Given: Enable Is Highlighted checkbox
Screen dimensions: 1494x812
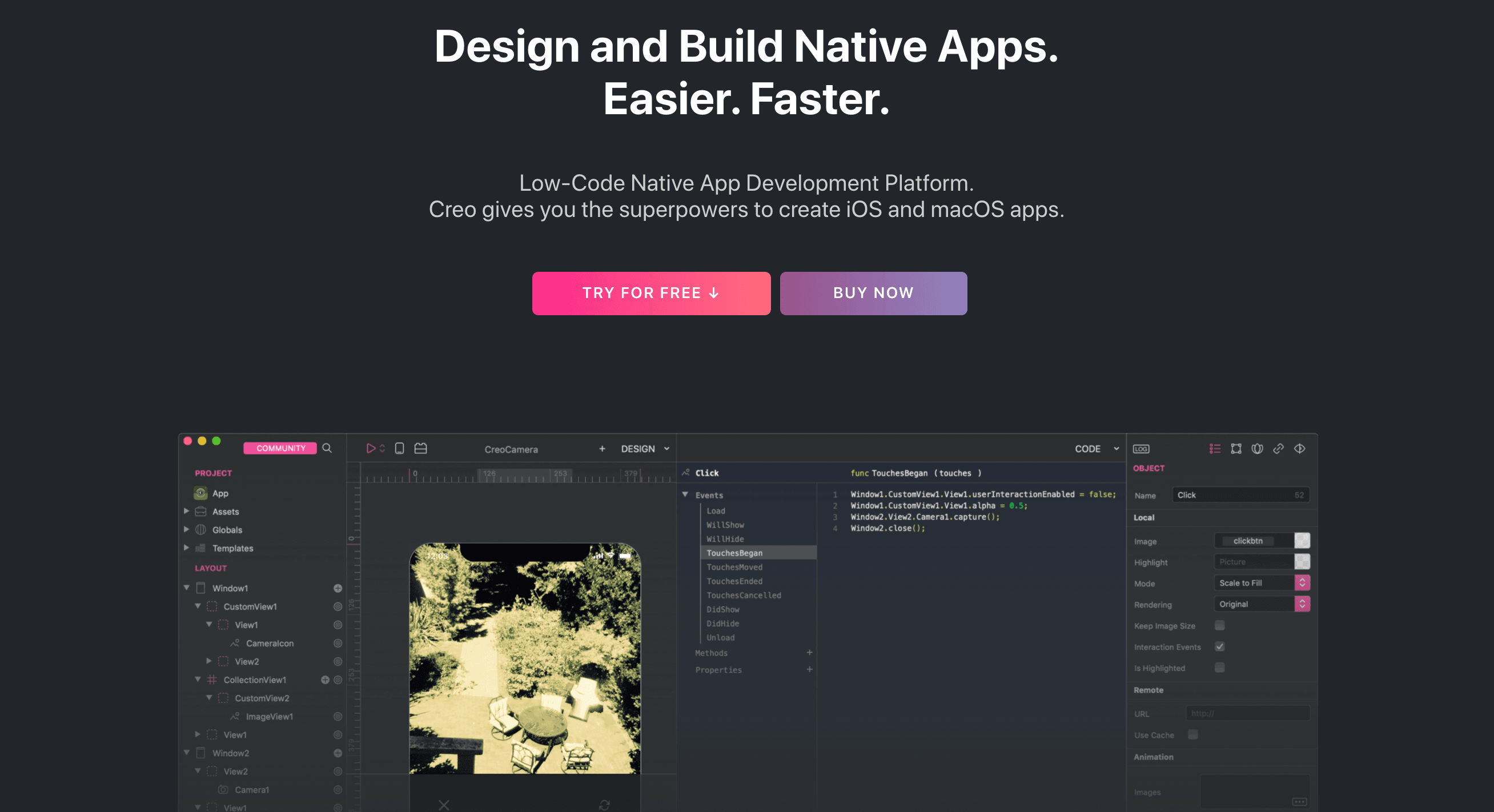Looking at the screenshot, I should (1220, 668).
